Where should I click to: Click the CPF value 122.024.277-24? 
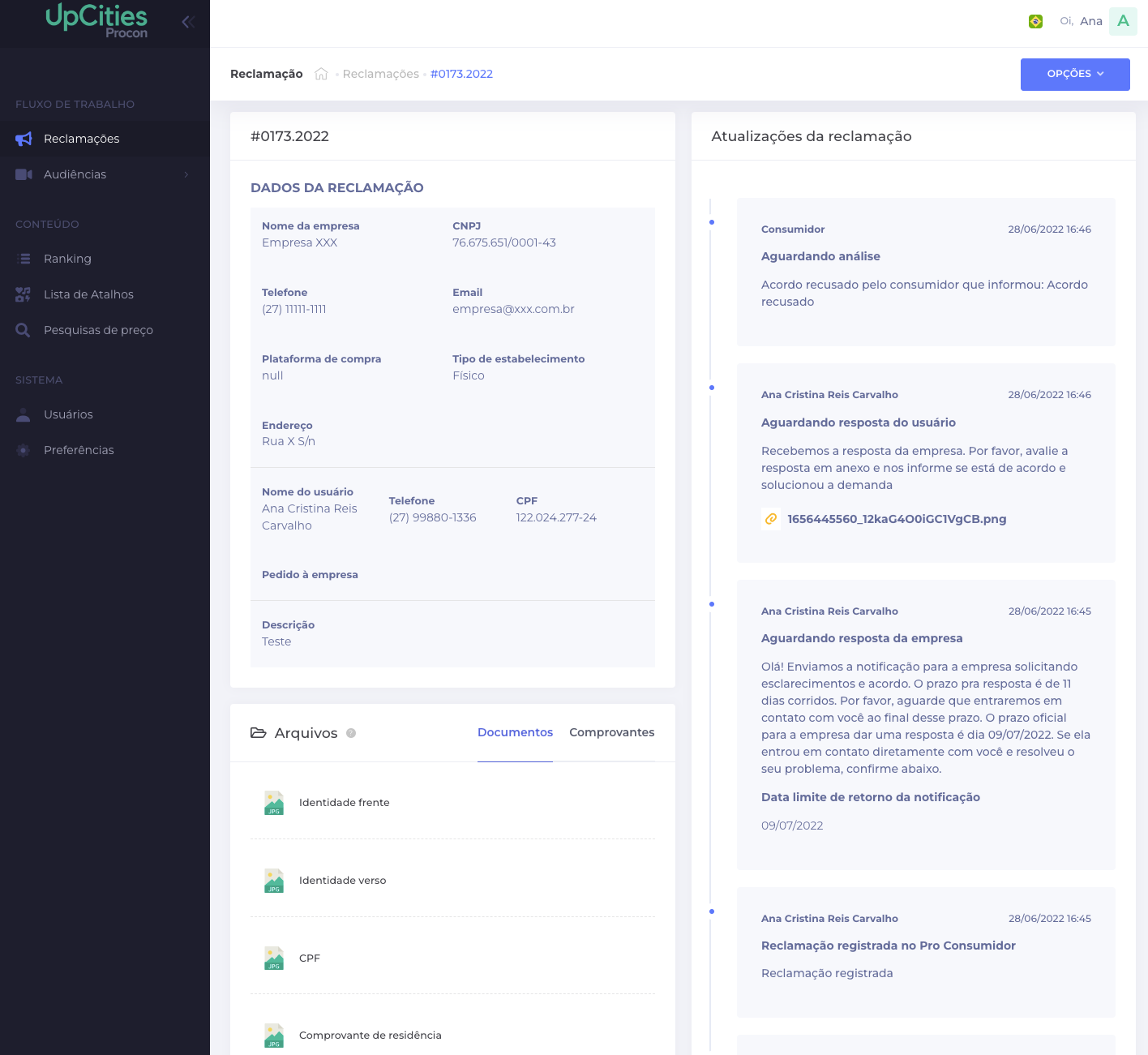click(556, 517)
